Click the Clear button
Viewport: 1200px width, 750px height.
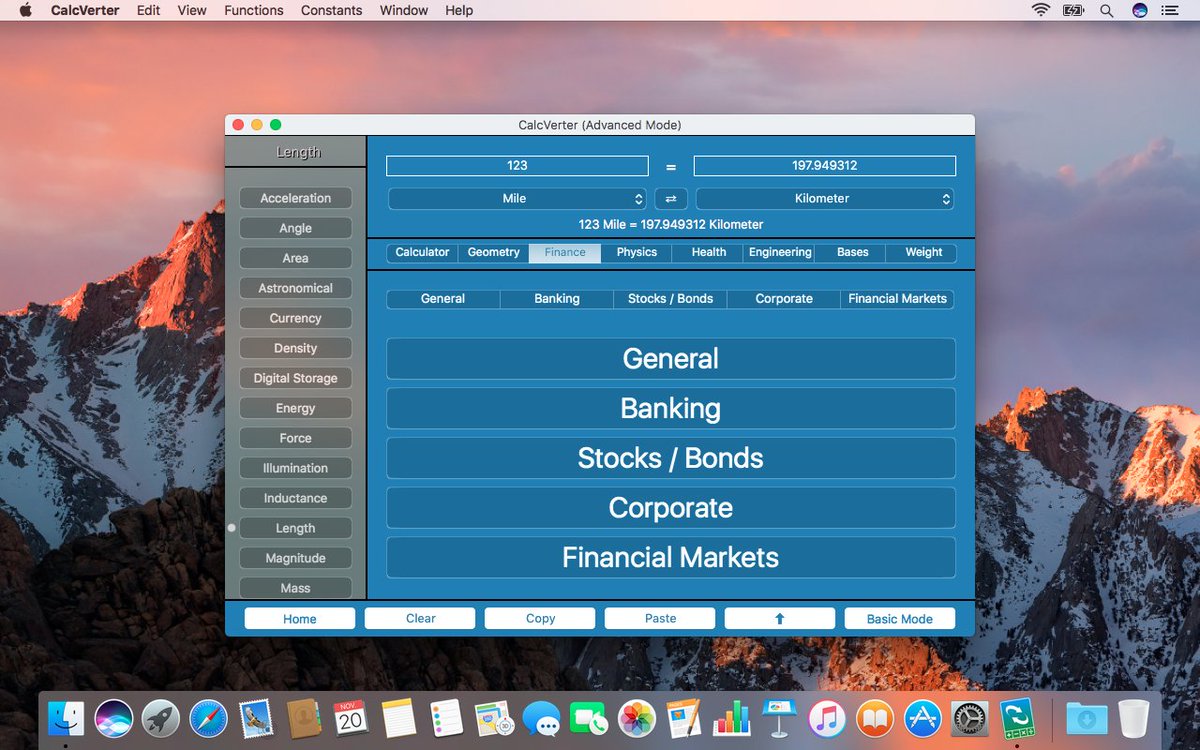420,619
